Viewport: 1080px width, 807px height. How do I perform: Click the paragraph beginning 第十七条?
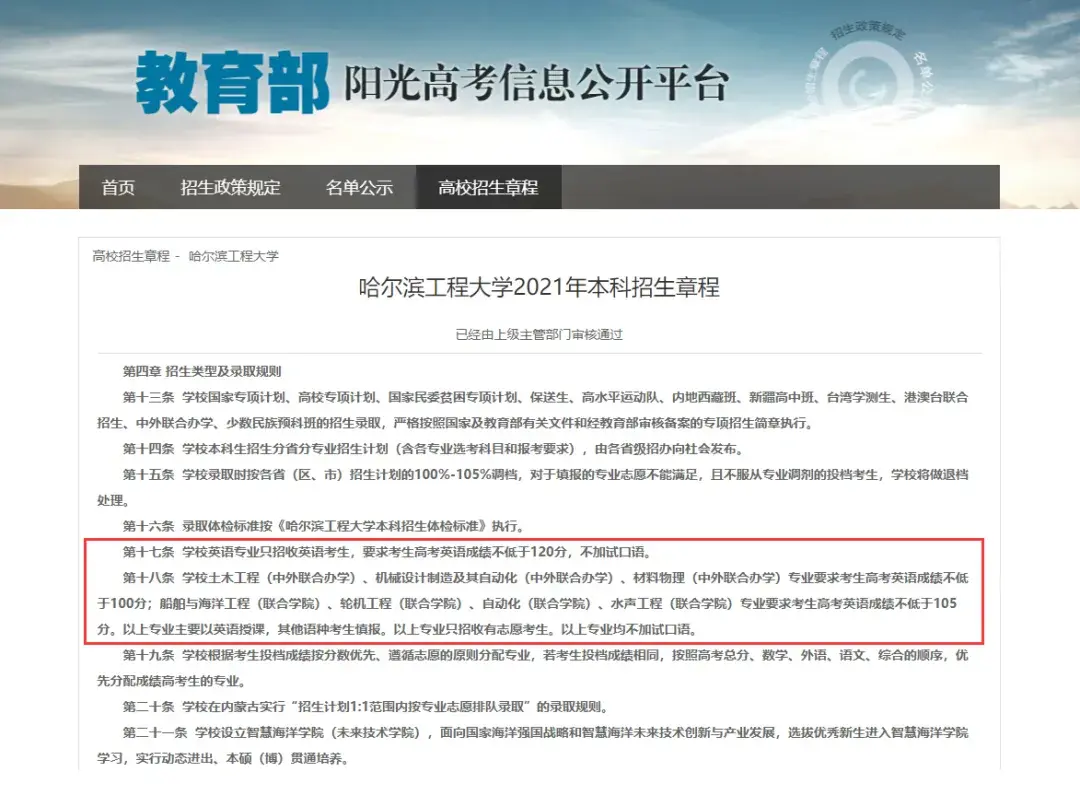pyautogui.click(x=387, y=552)
